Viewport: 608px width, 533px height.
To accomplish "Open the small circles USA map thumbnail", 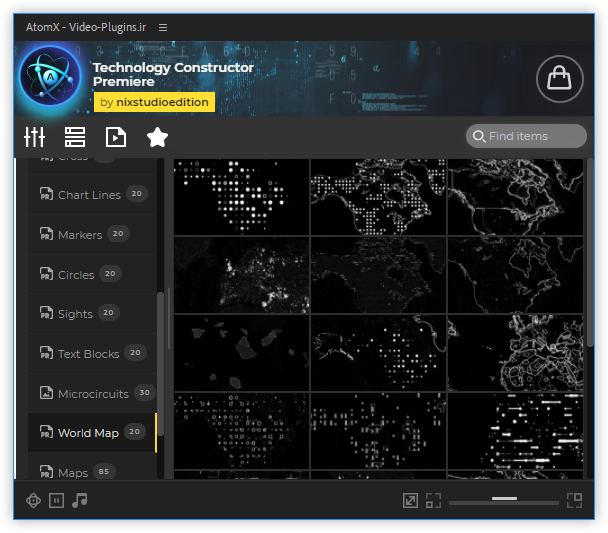I will [241, 431].
